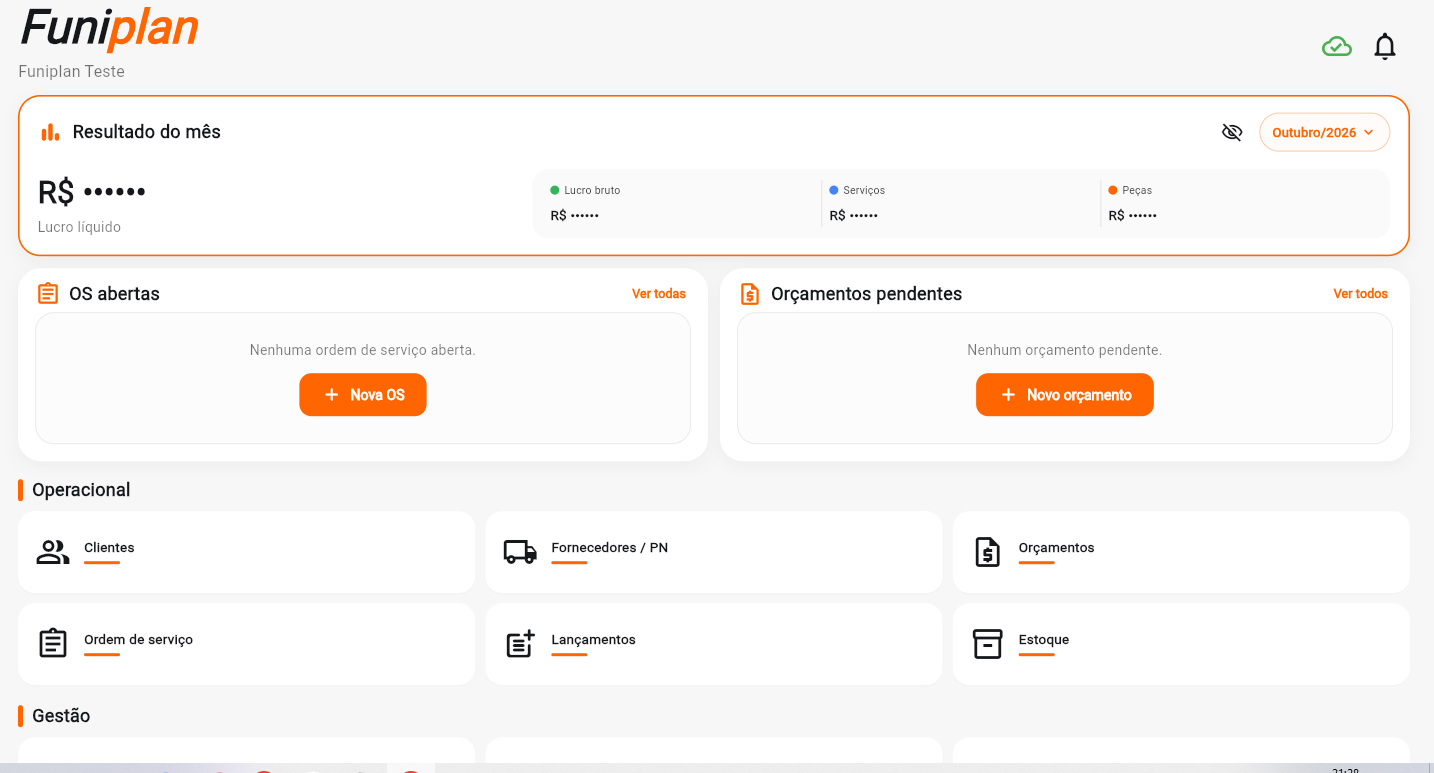Open the Orçamentos card icon under Operacional

tap(987, 552)
